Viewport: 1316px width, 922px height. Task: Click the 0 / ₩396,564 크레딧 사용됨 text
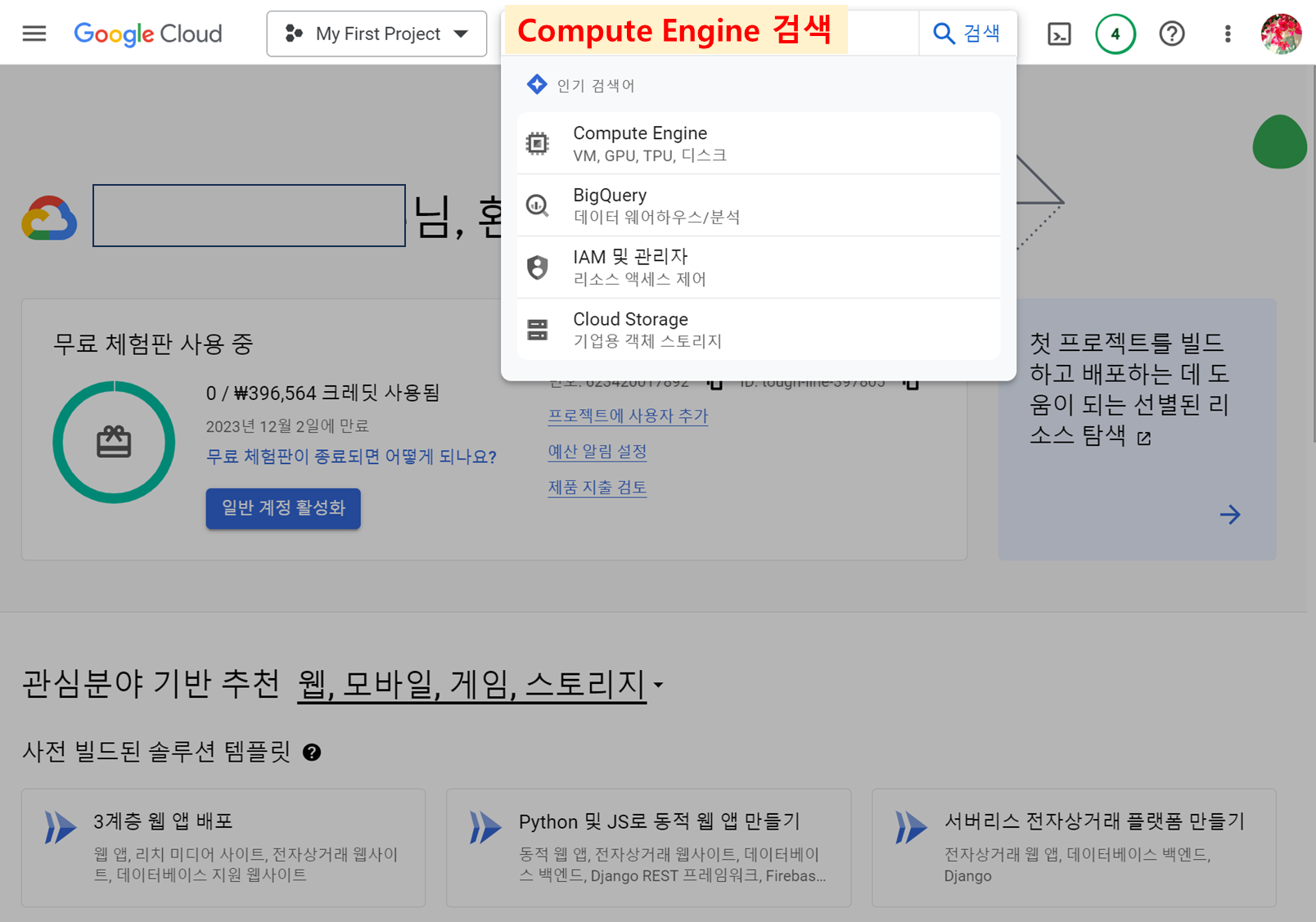point(322,394)
